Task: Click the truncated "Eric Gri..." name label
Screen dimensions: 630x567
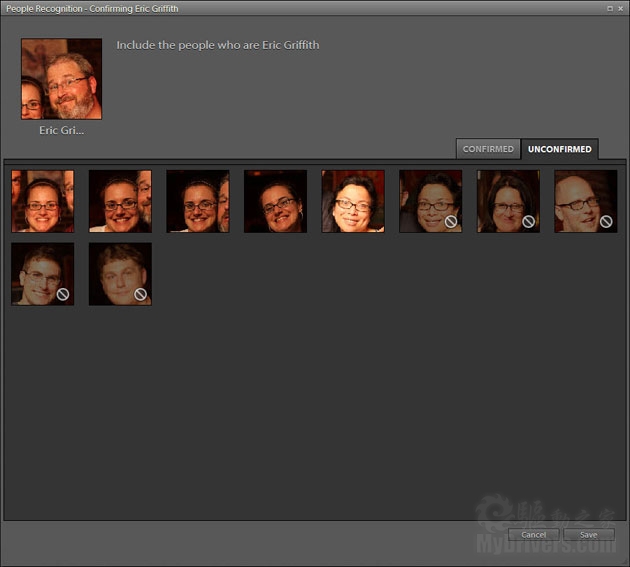Action: pyautogui.click(x=61, y=131)
